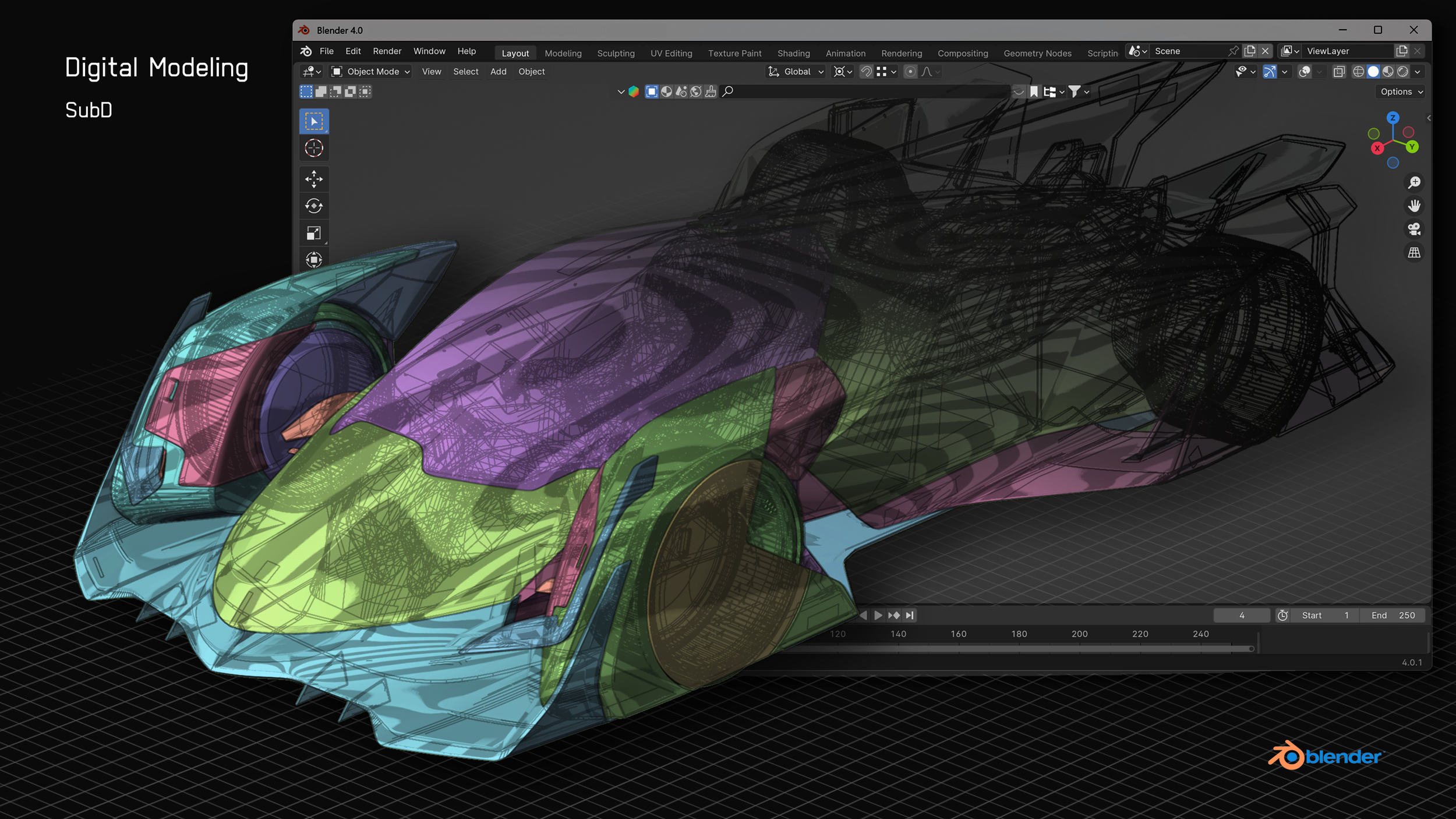The width and height of the screenshot is (1456, 819).
Task: Open pivot point dropdown
Action: [842, 72]
